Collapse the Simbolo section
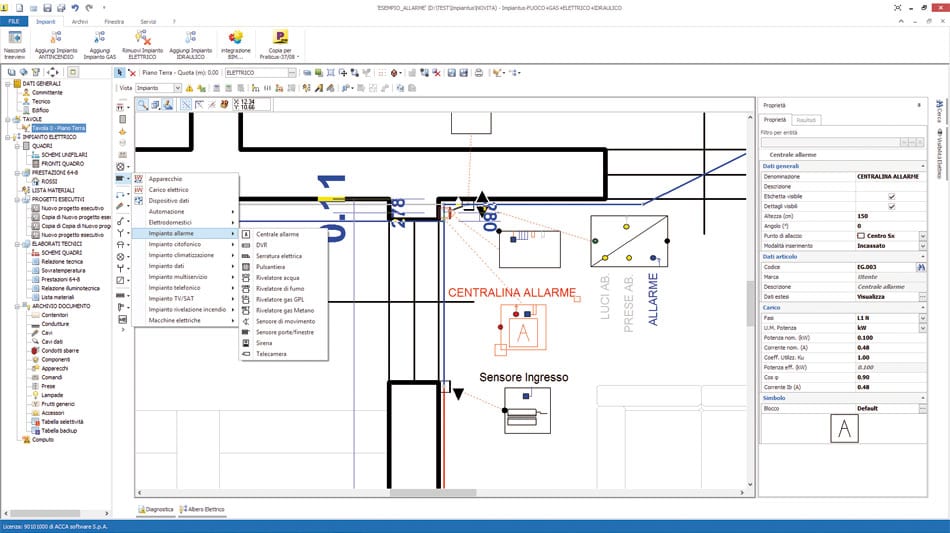 pos(923,398)
